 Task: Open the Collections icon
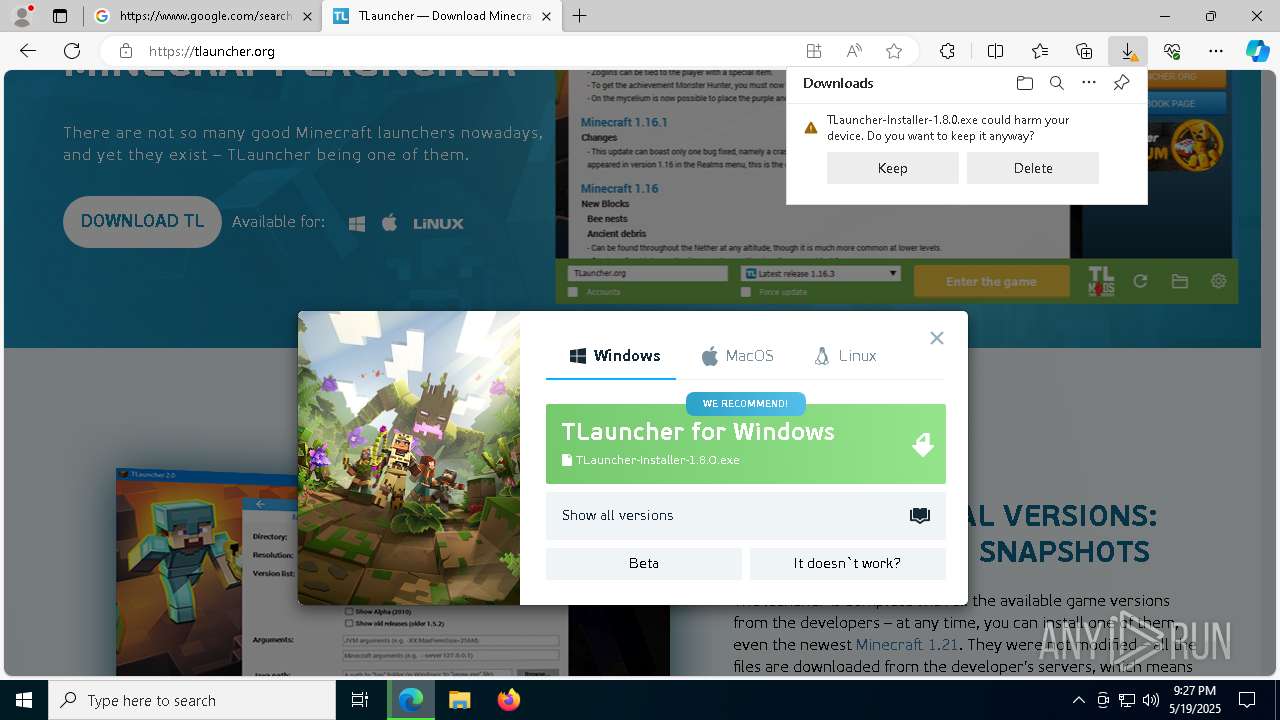[x=1084, y=51]
